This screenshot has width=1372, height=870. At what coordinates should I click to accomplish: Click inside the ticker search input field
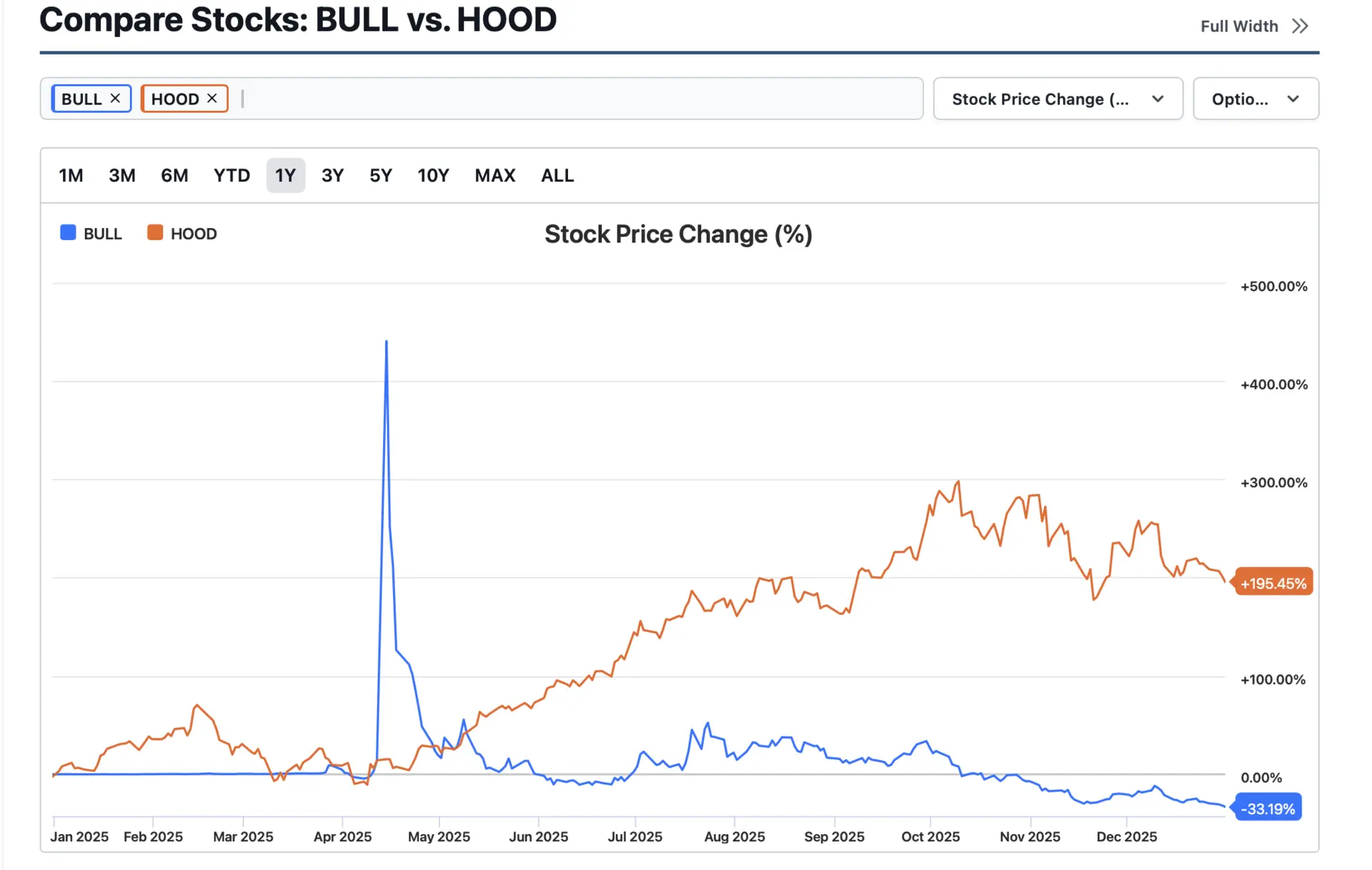coord(572,99)
